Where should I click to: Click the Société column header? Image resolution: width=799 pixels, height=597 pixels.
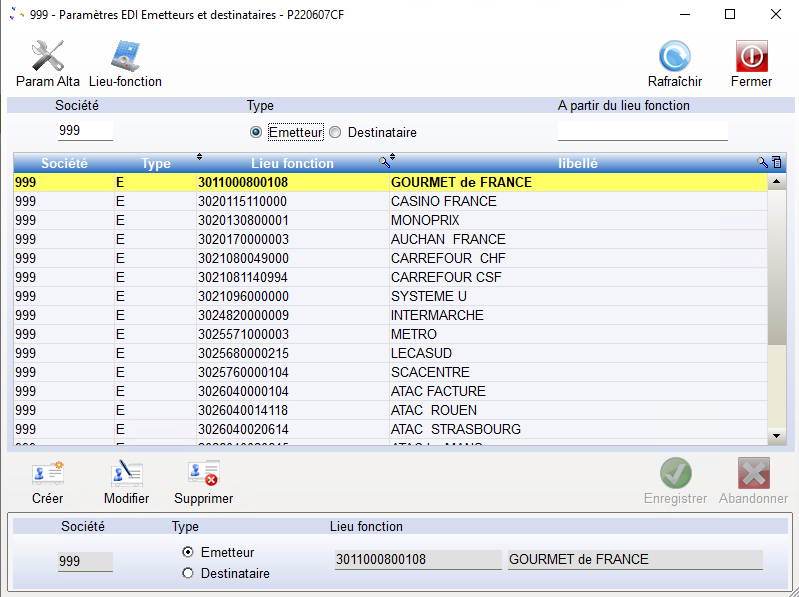pyautogui.click(x=64, y=163)
